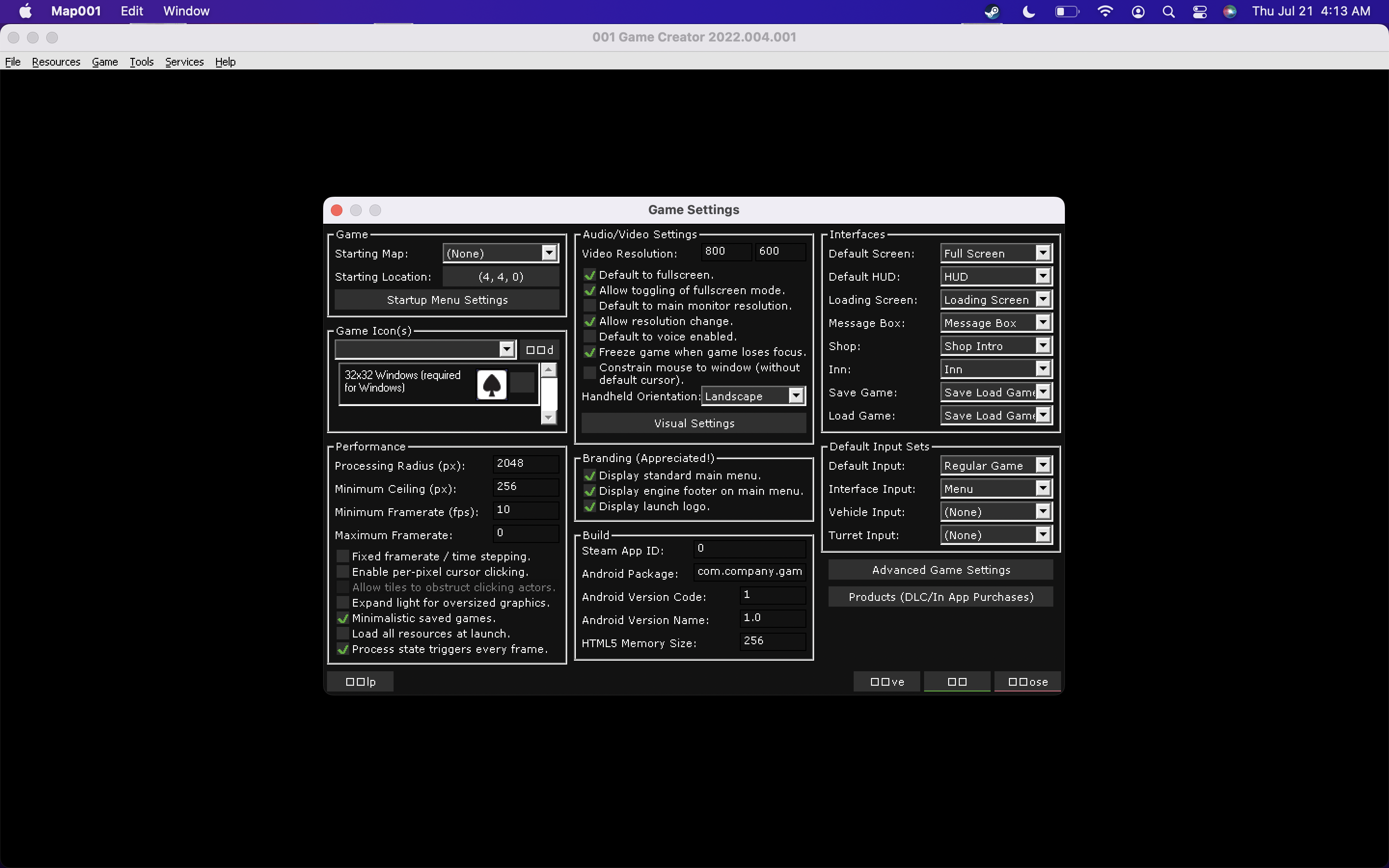Click the Siri icon in menu bar
The height and width of the screenshot is (868, 1389).
(1229, 12)
